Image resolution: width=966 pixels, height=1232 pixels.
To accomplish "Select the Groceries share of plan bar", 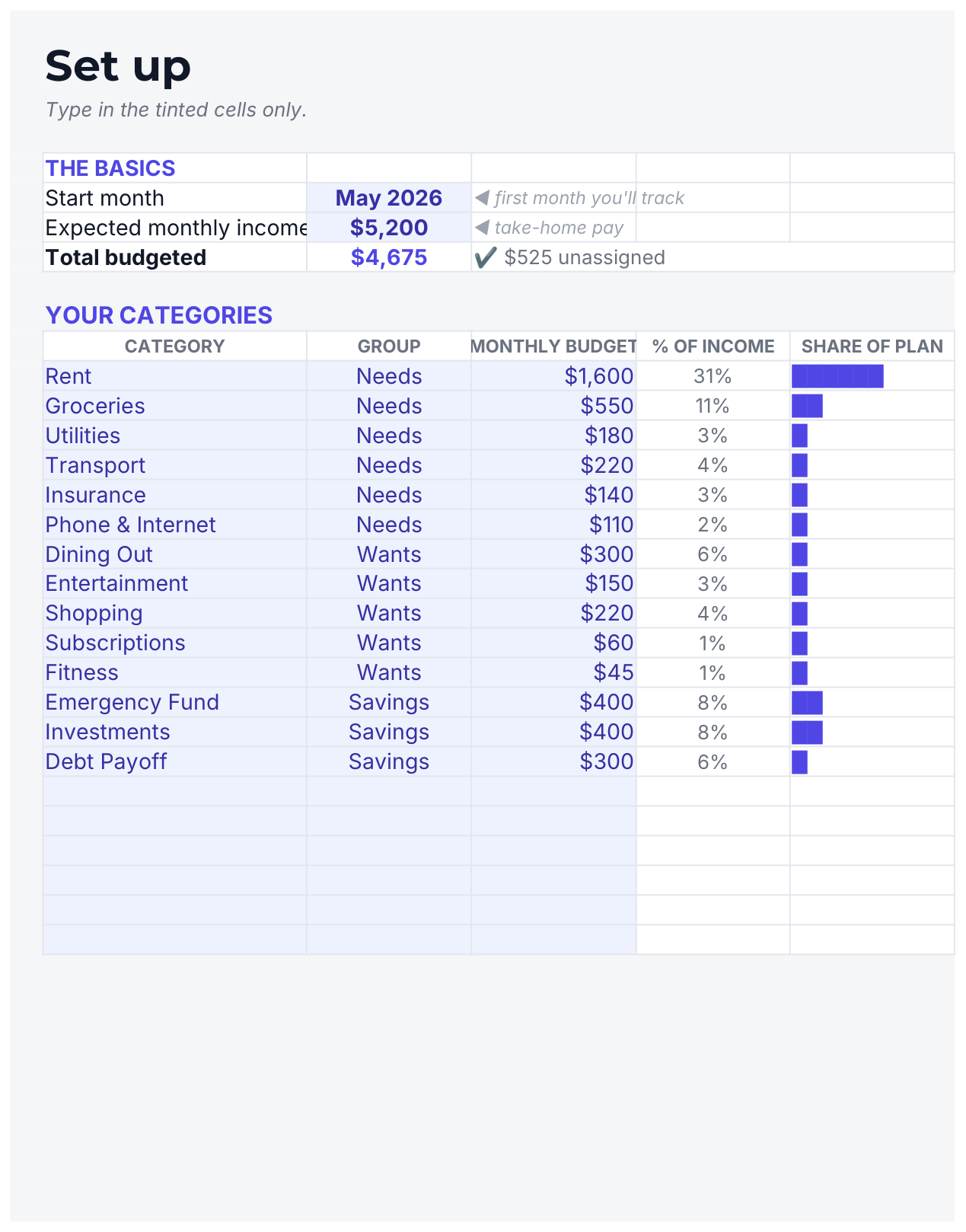I will coord(807,406).
